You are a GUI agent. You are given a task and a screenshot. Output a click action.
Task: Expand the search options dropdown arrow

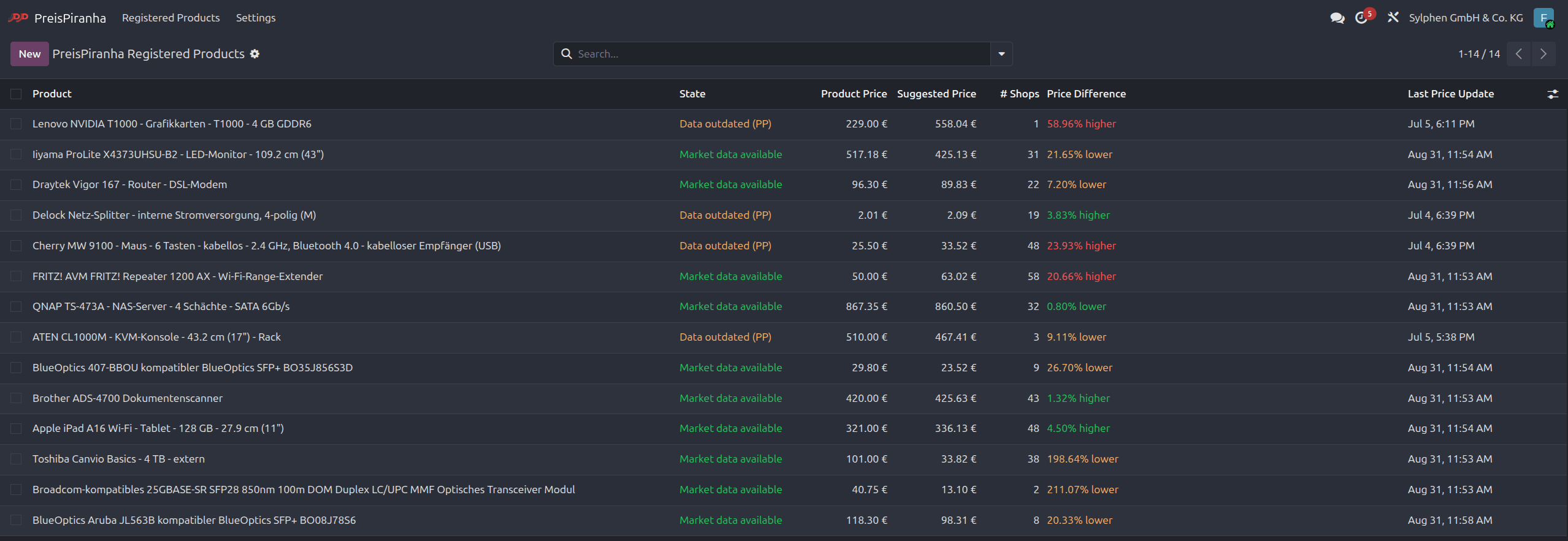pyautogui.click(x=1001, y=54)
